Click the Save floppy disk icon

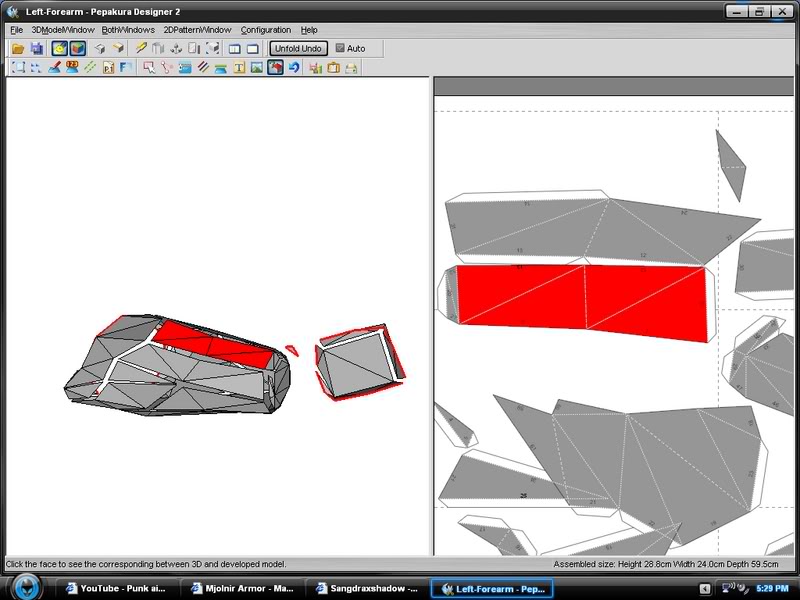[37, 48]
